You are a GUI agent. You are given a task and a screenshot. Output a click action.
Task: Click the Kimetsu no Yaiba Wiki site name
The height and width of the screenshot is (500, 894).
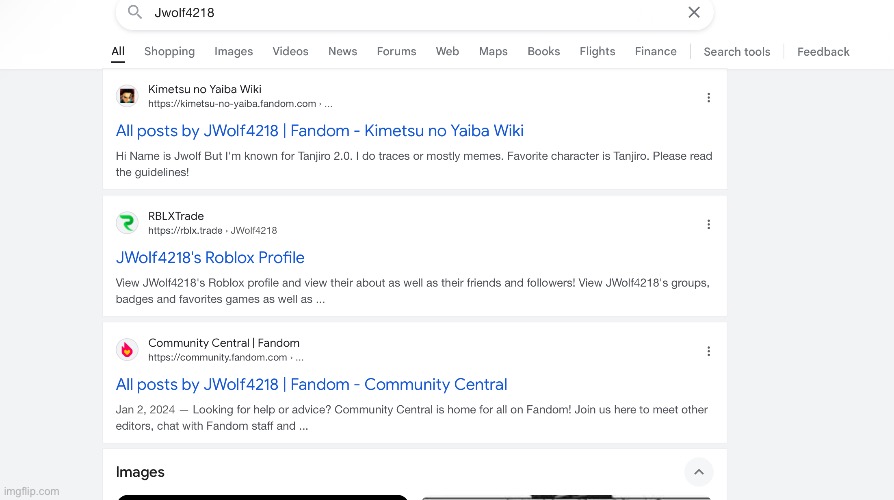click(205, 89)
